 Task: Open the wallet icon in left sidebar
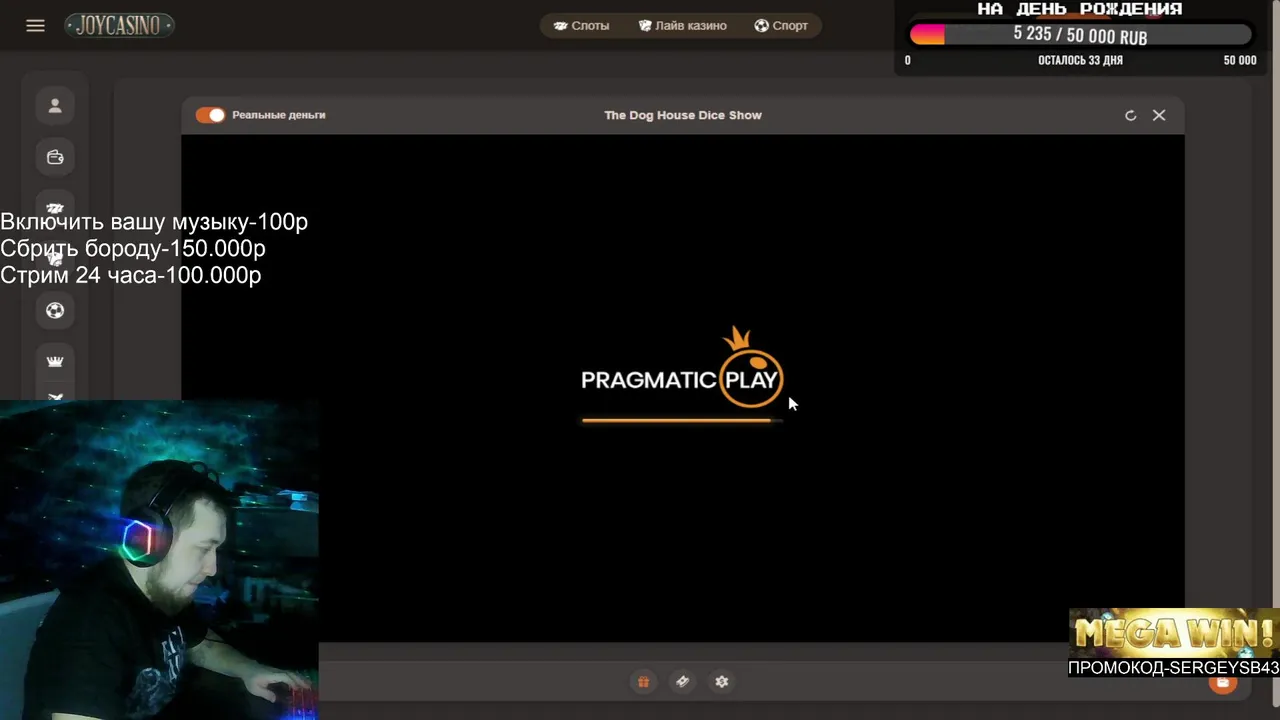click(55, 157)
